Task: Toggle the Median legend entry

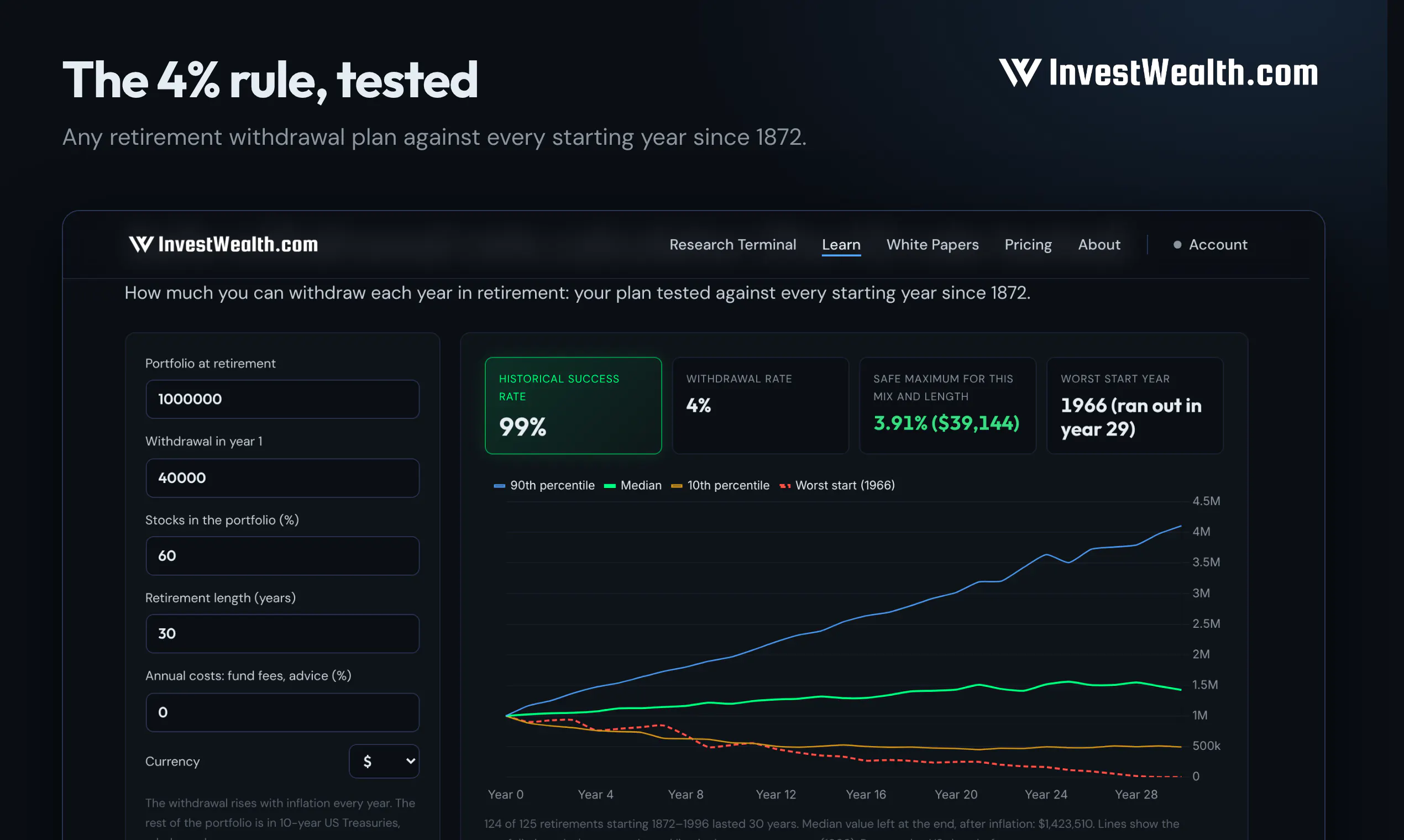Action: click(x=632, y=485)
